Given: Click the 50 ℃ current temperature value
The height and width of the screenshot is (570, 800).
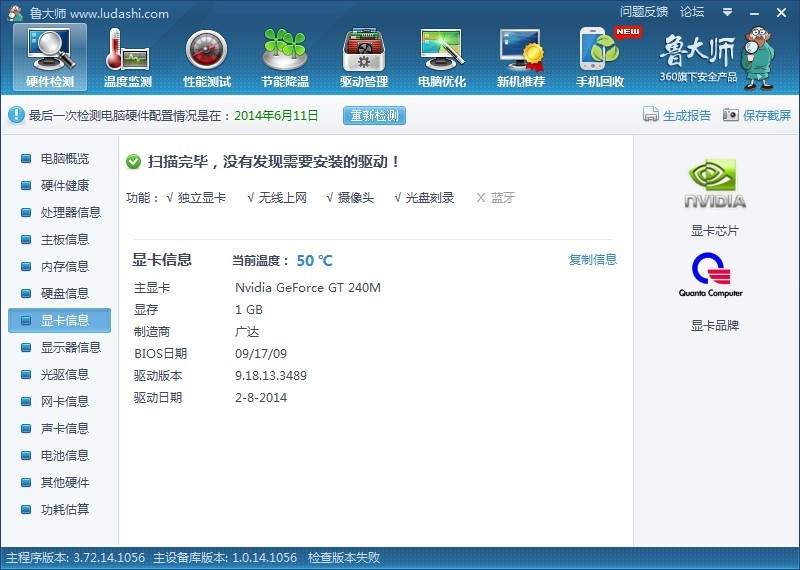Looking at the screenshot, I should tap(314, 261).
